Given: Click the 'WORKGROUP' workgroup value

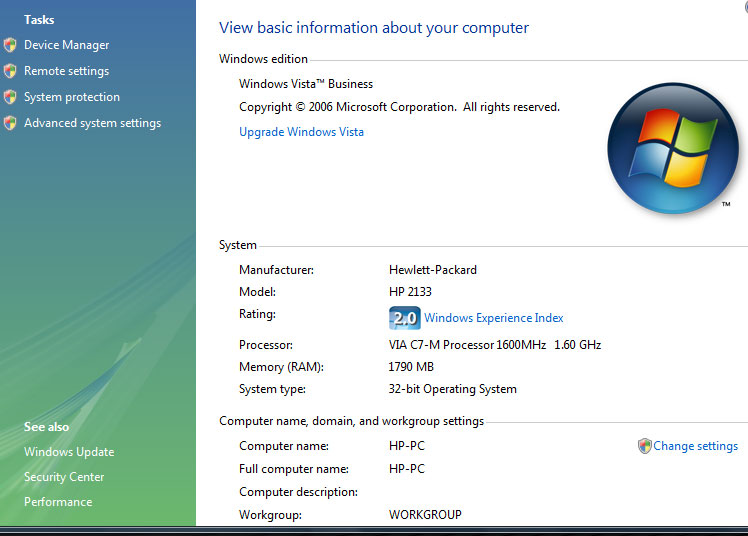Looking at the screenshot, I should tap(425, 515).
